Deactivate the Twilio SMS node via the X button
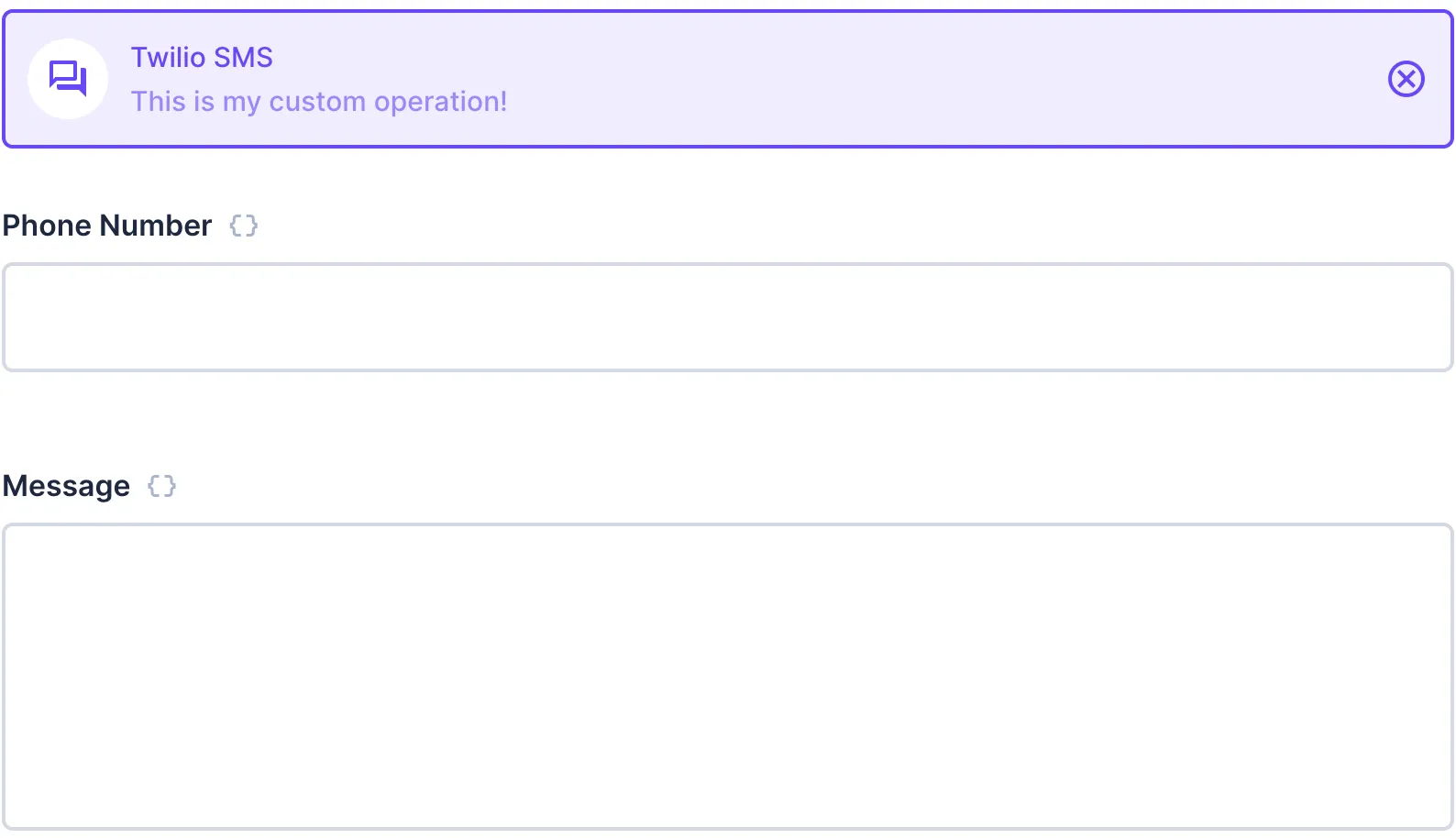 1406,79
